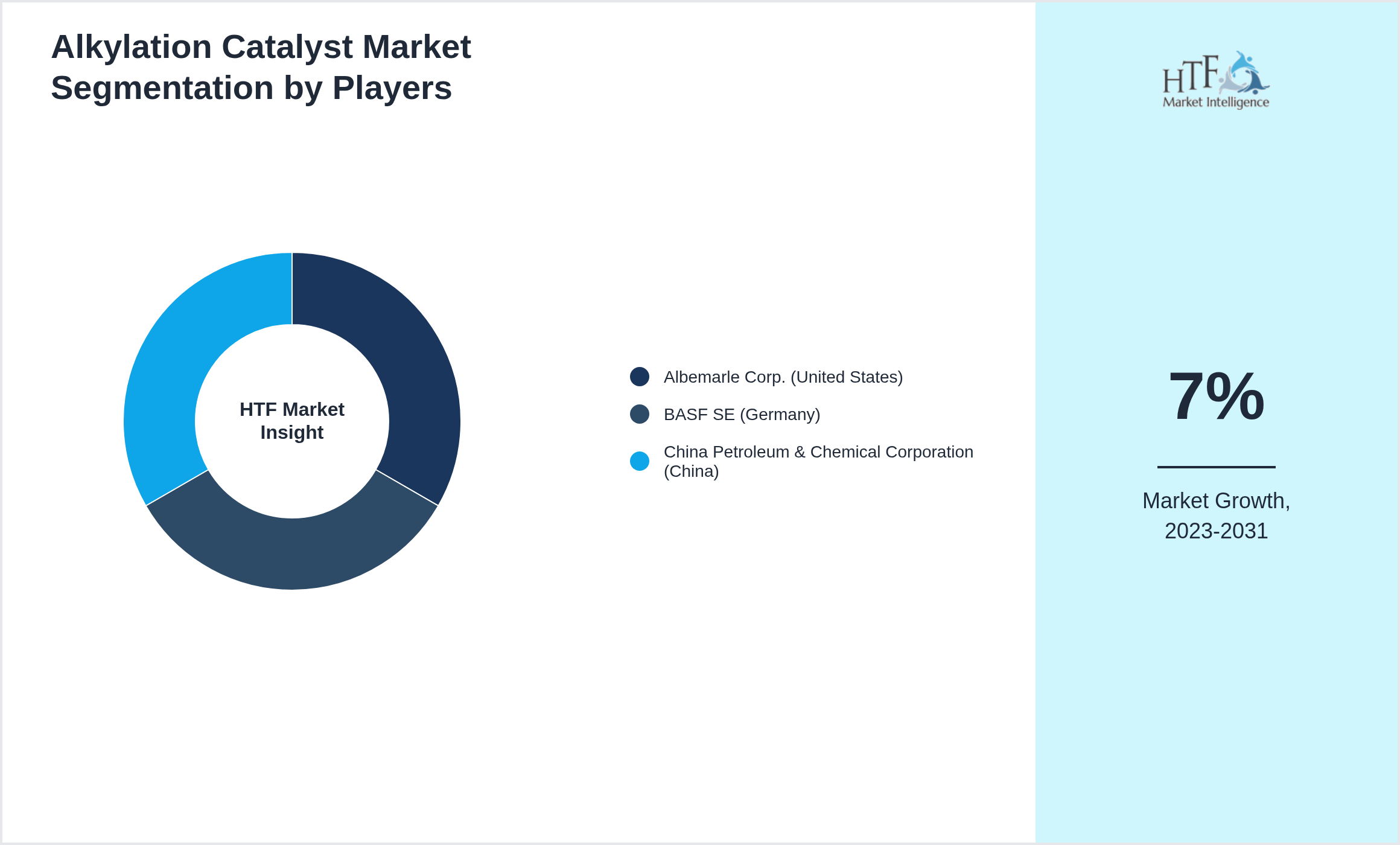Click the 'Market Growth, 2023-2031' caption
The width and height of the screenshot is (1400, 845).
pyautogui.click(x=1217, y=515)
